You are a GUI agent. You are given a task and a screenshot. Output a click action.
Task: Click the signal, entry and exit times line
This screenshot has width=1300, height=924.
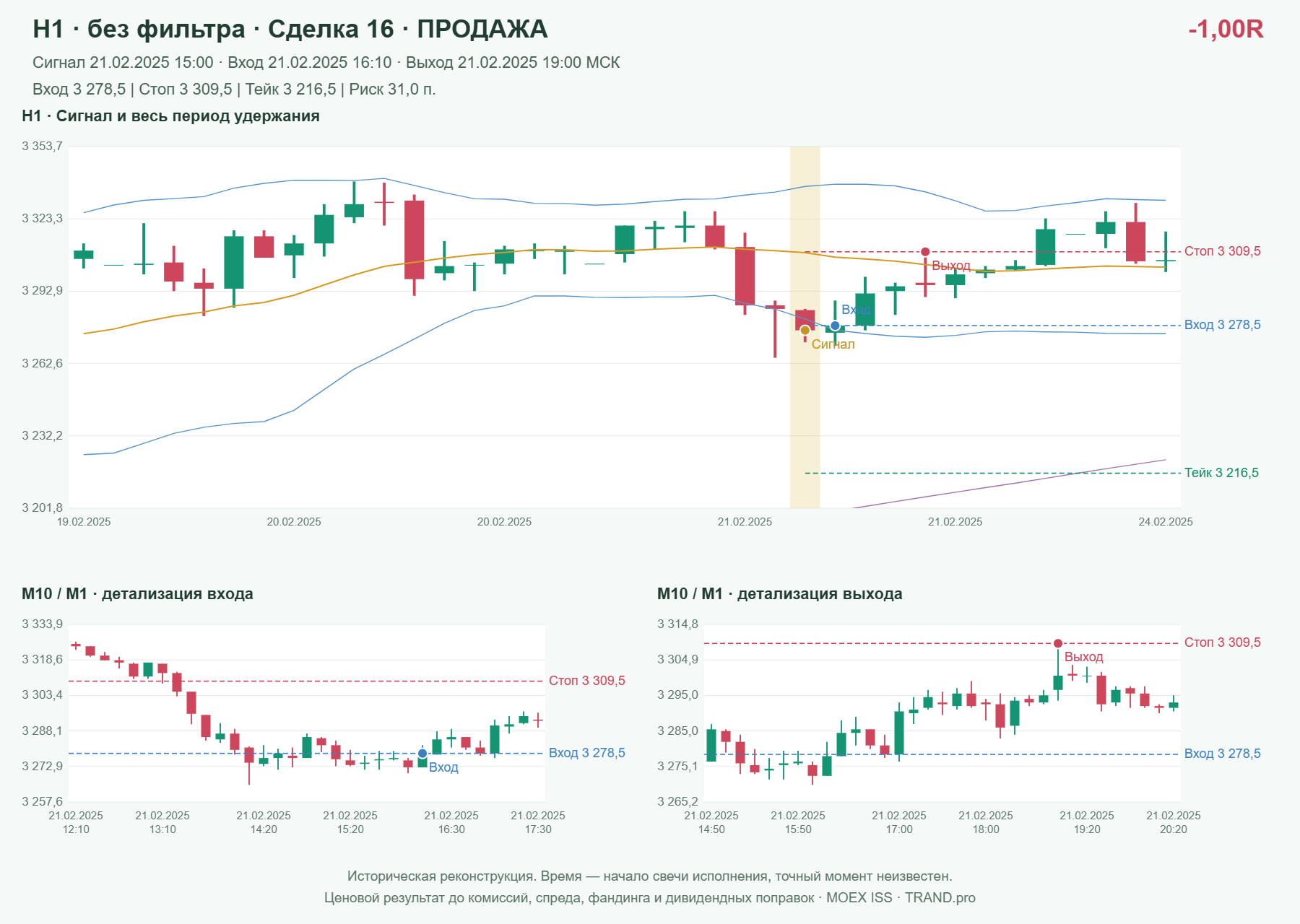326,63
